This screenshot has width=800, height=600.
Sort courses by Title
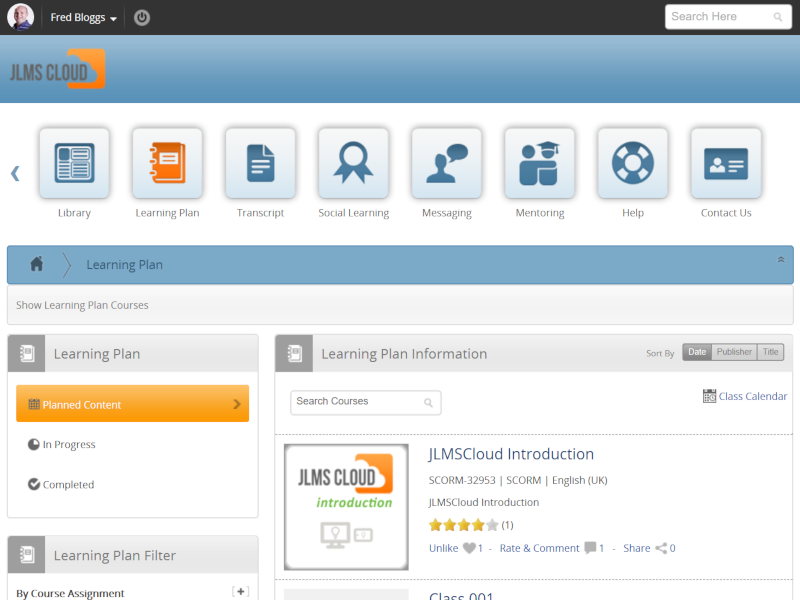point(770,352)
